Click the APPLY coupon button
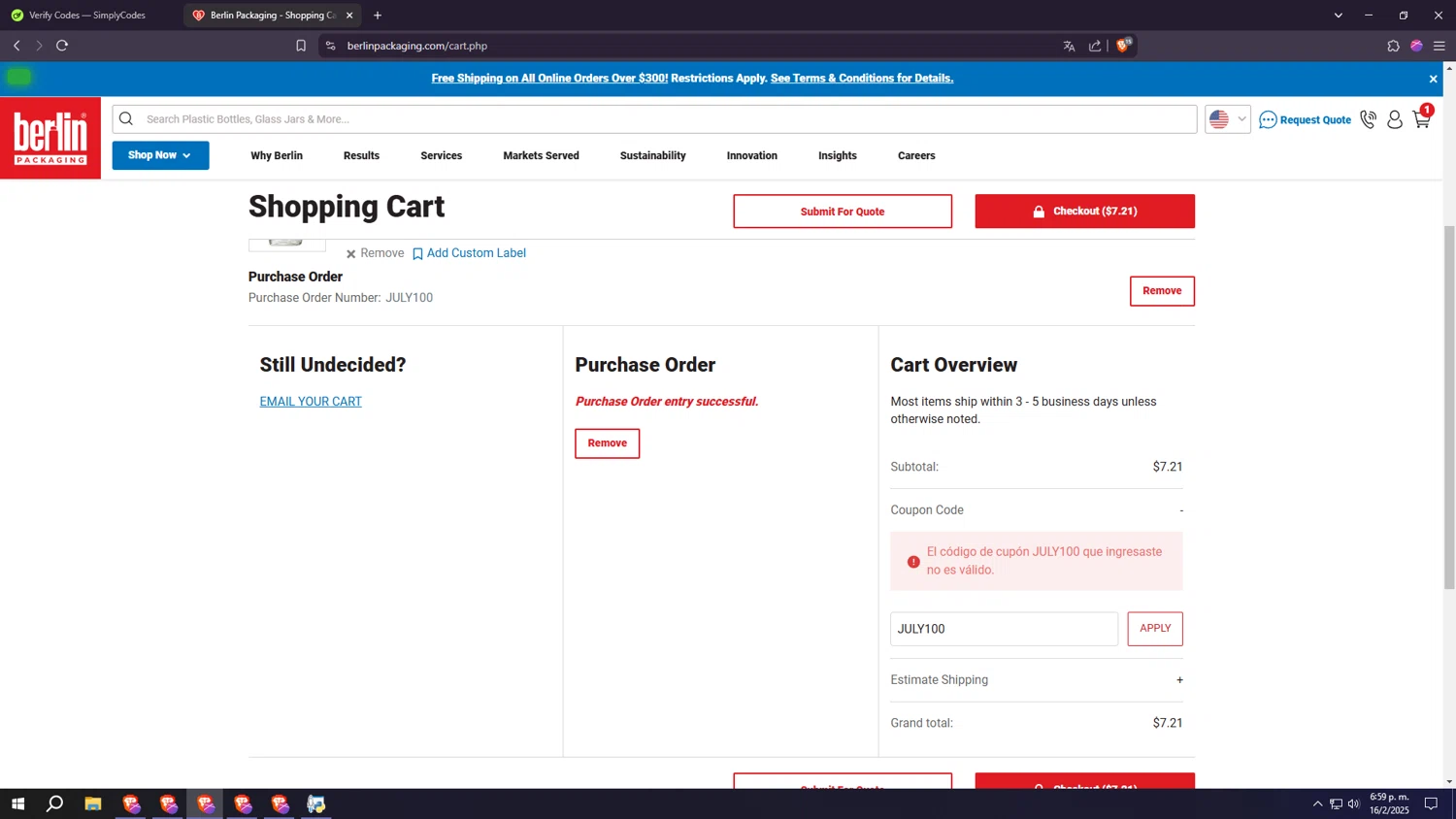The image size is (1456, 819). tap(1155, 629)
